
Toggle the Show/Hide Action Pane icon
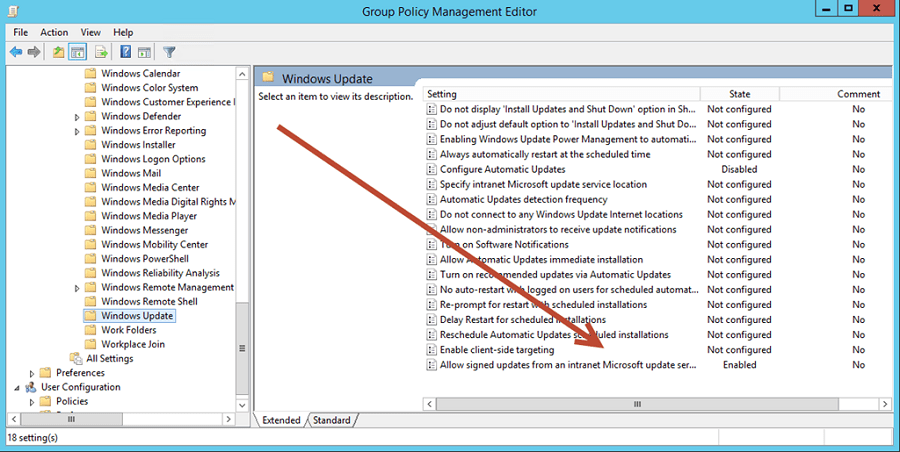[144, 52]
